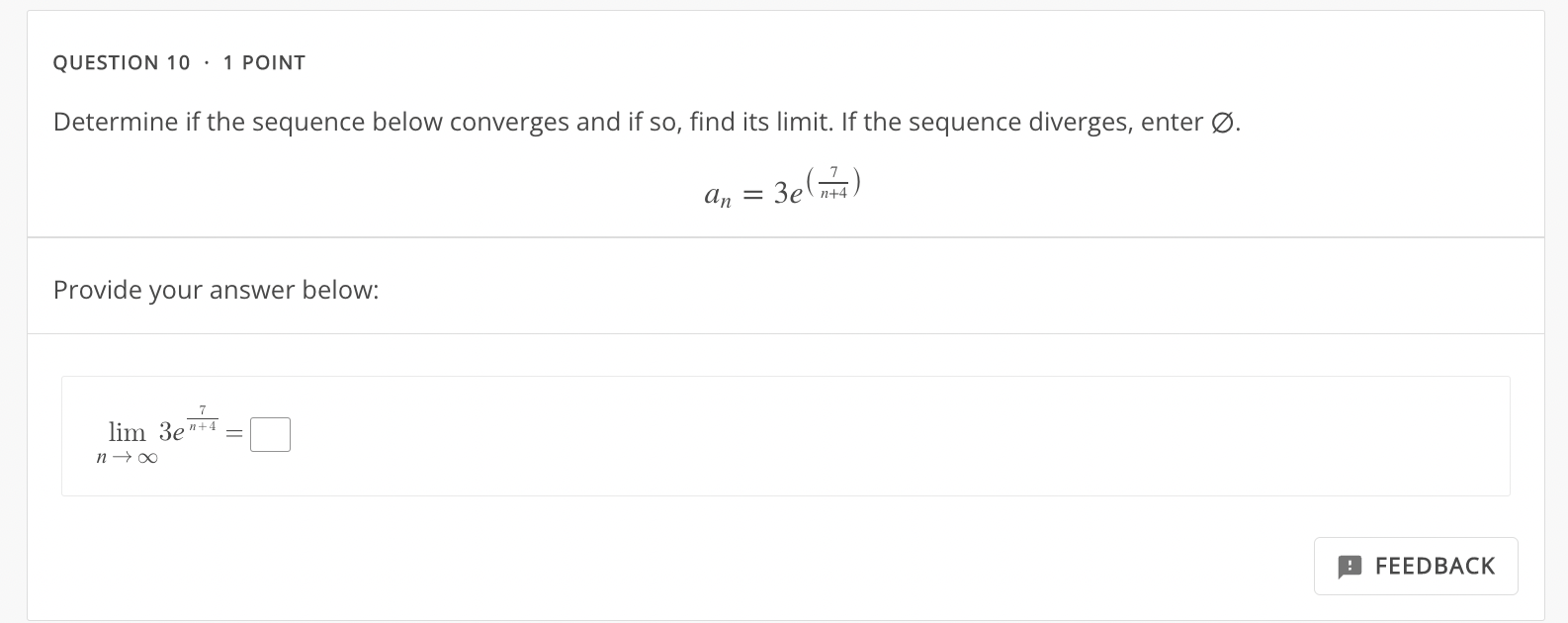Screen dimensions: 1568x623
Task: Click the QUESTION 10 heading
Action: 121,61
